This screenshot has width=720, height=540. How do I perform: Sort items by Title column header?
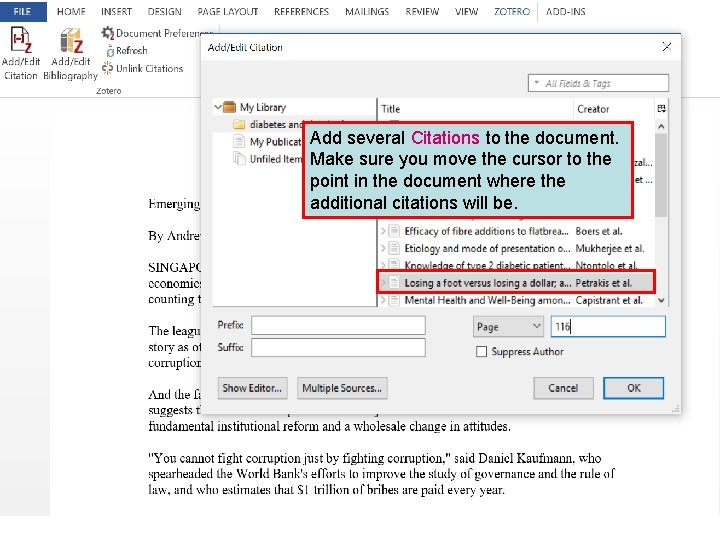(x=476, y=109)
